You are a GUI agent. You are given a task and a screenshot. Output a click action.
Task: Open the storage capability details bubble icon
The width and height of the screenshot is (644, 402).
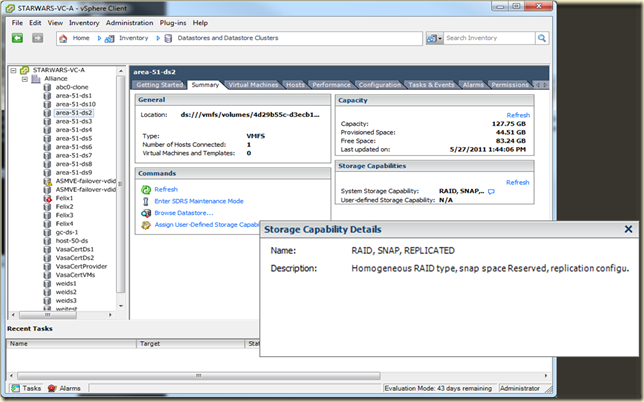[x=491, y=192]
